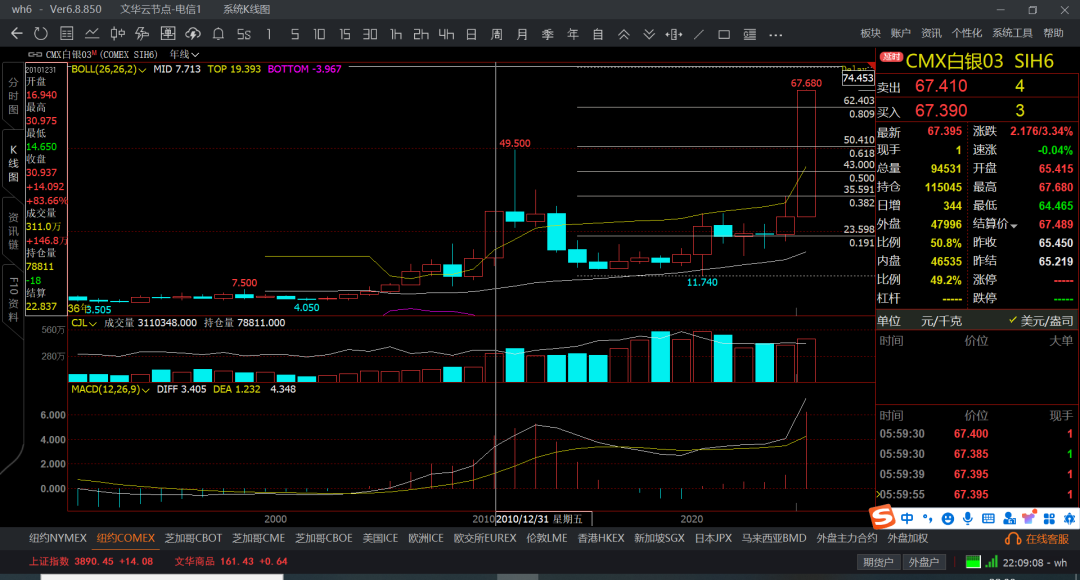The height and width of the screenshot is (580, 1080).
Task: Switch to the 年 yearly period
Action: point(573,34)
